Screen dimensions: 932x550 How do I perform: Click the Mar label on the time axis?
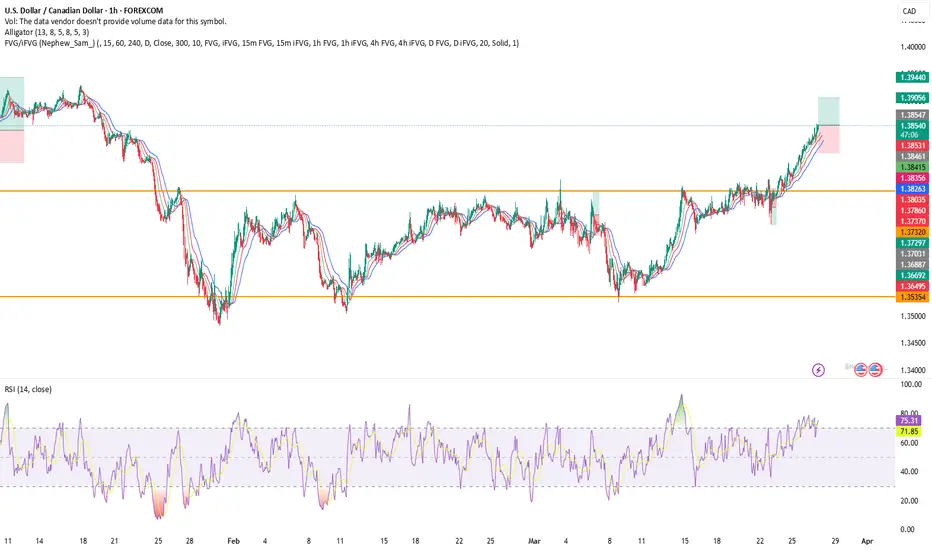(x=534, y=541)
